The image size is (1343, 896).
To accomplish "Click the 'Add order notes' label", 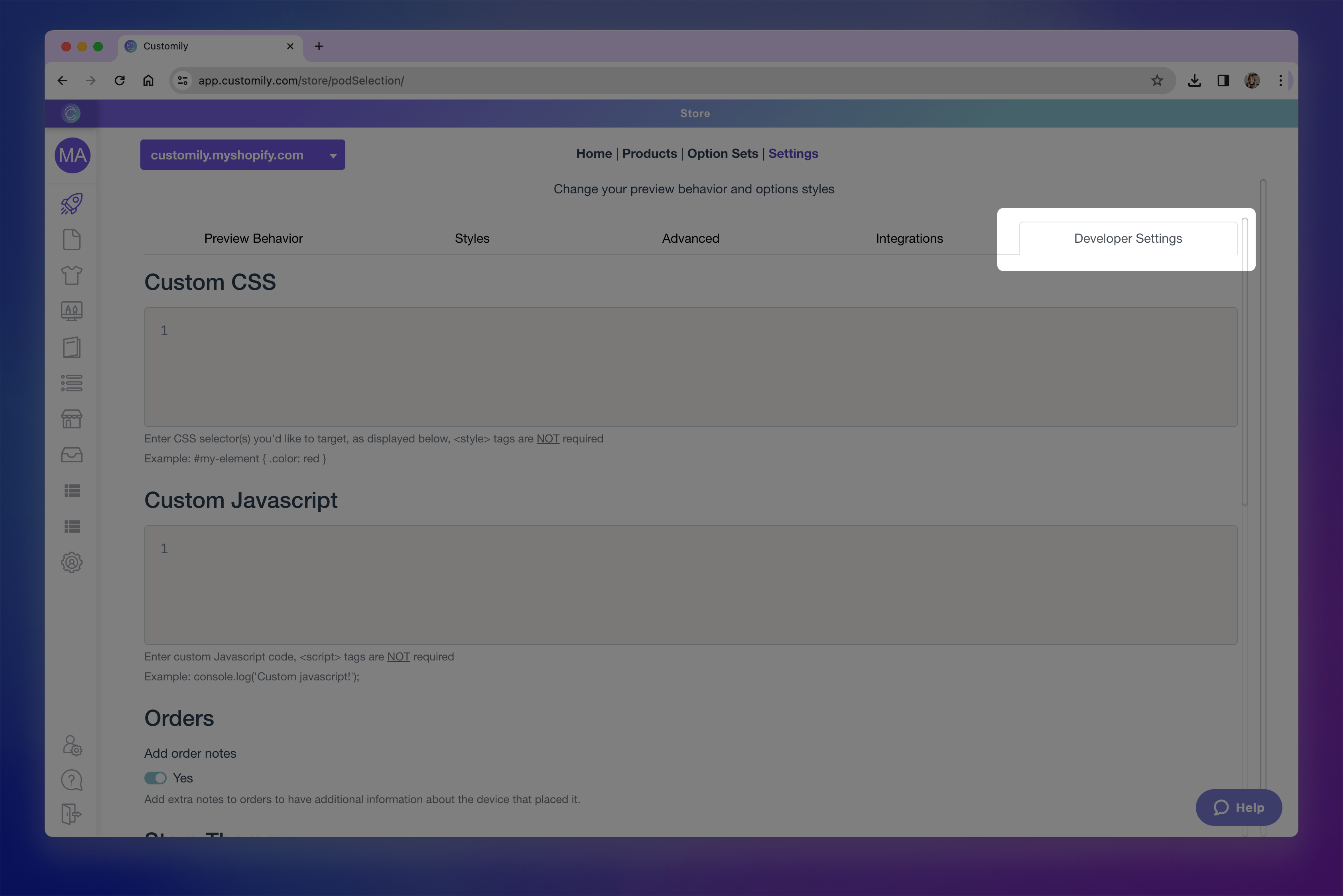I will tap(190, 754).
